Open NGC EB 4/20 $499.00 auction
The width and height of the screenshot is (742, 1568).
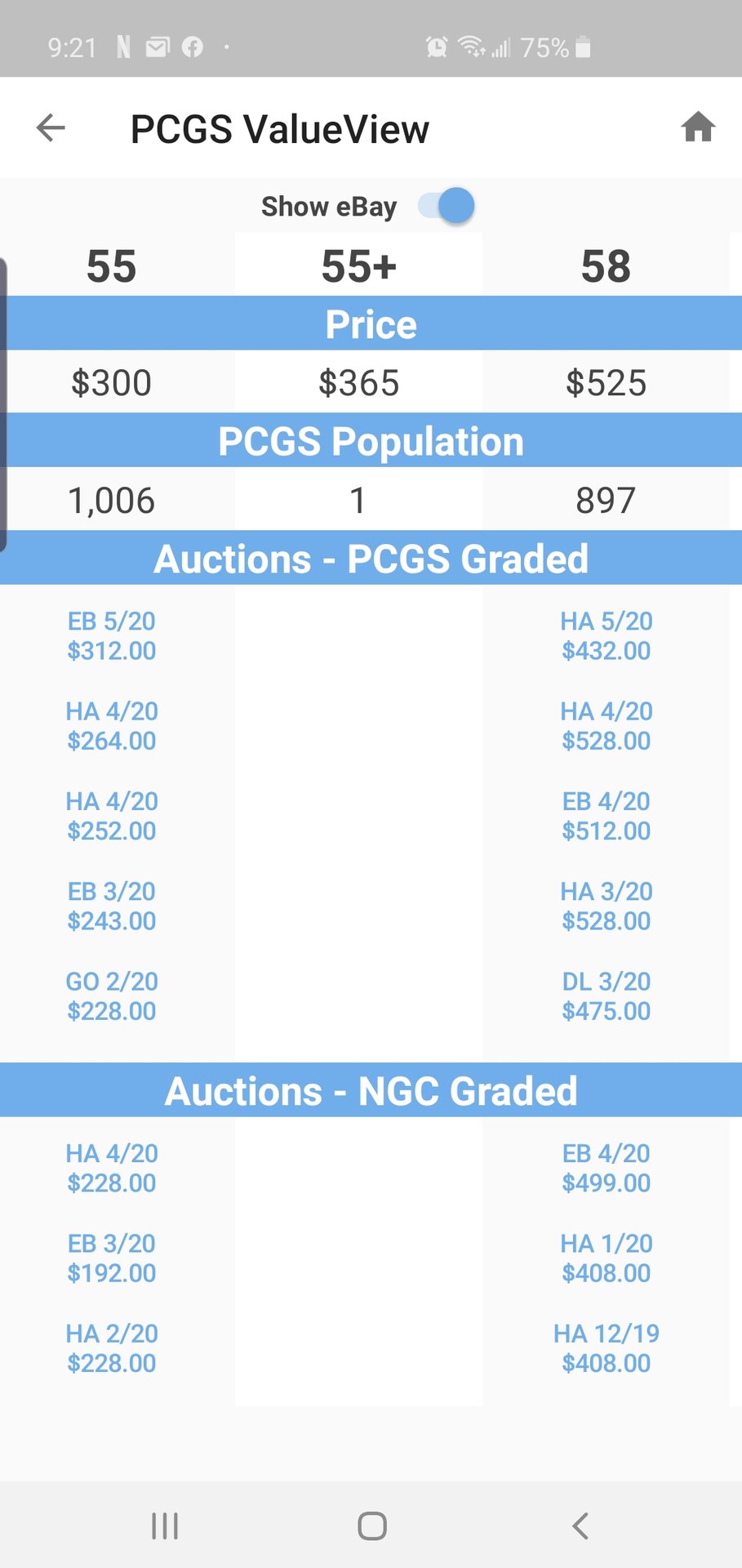[606, 1169]
